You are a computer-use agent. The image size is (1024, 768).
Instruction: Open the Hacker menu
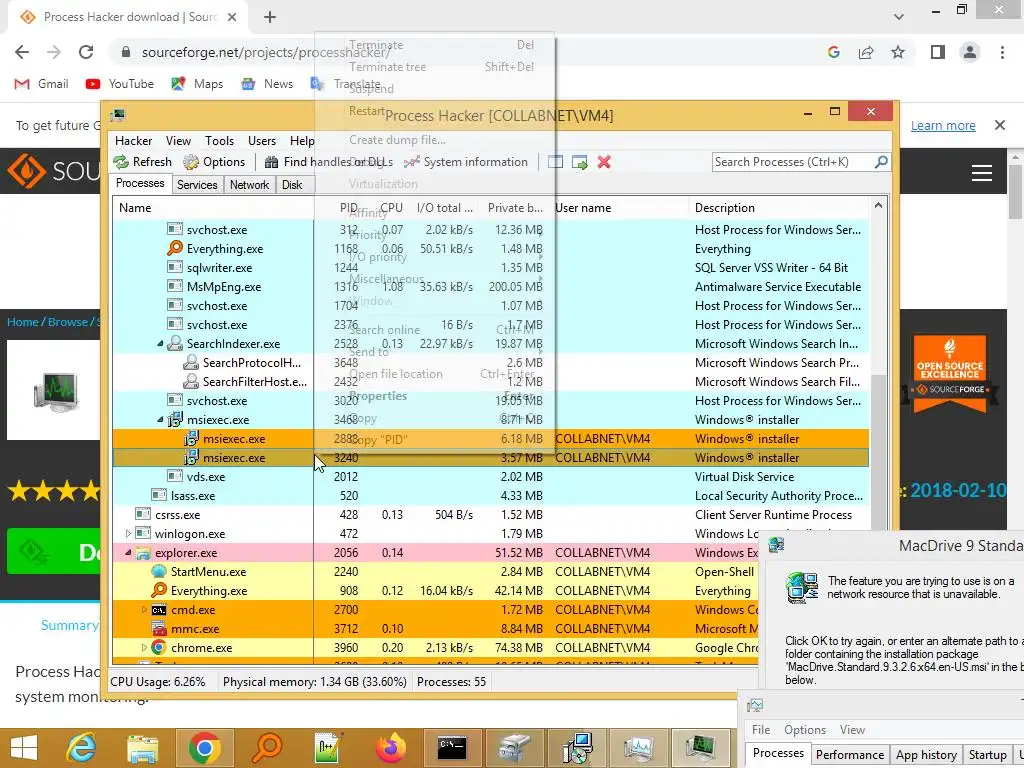coord(133,141)
